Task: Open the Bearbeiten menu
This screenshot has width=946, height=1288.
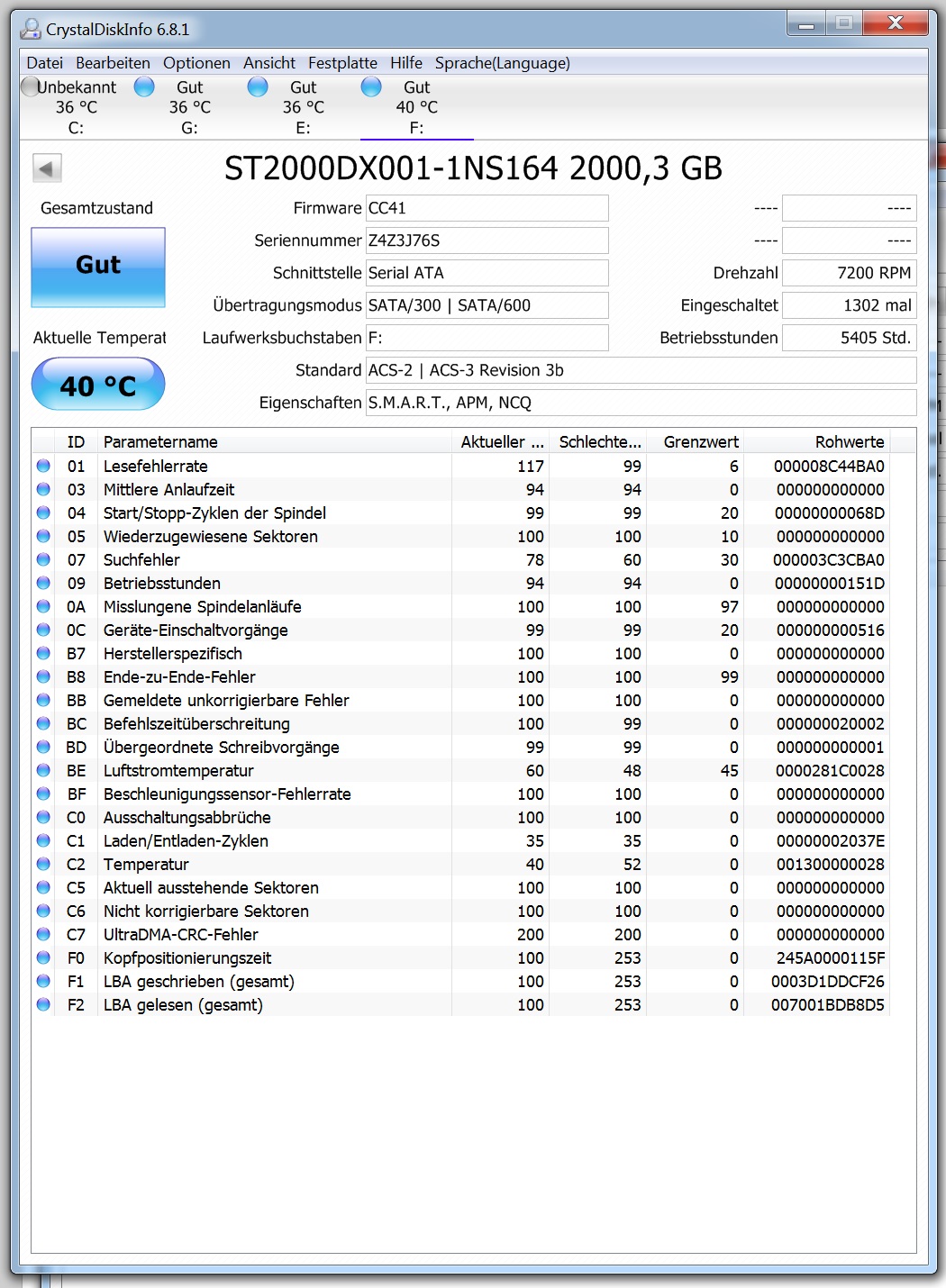Action: coord(113,63)
